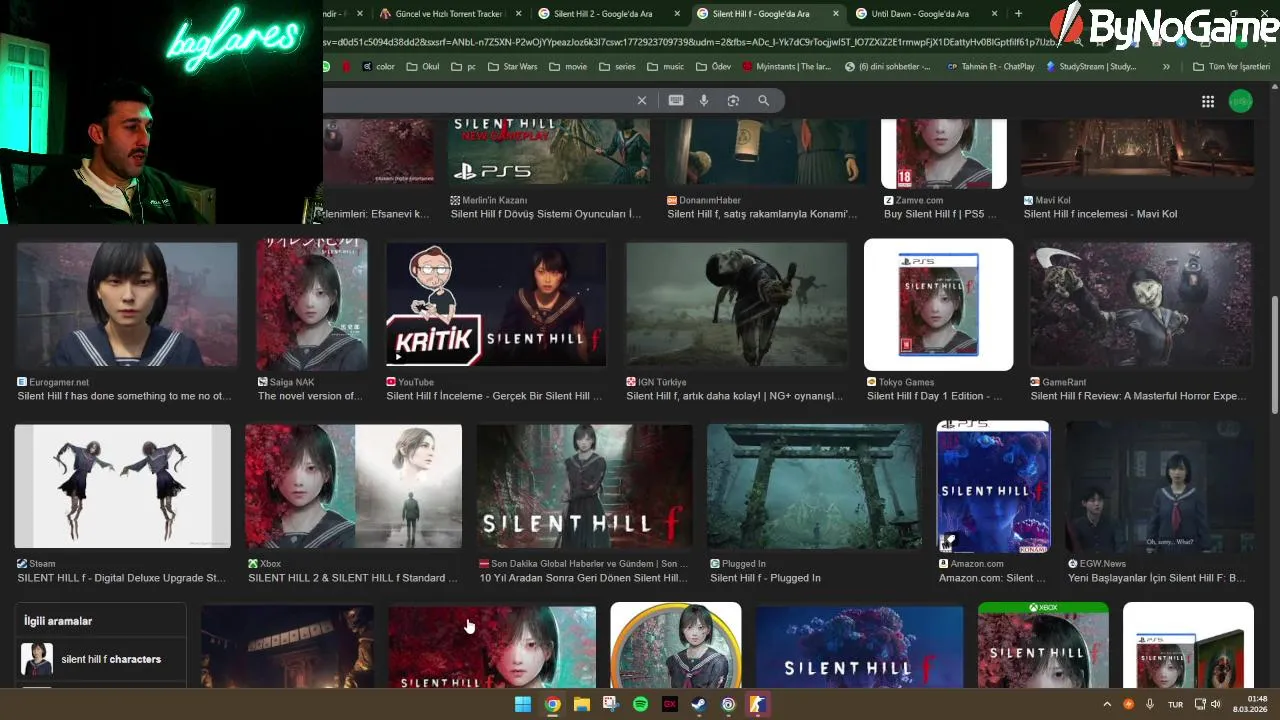Click the Merlin'in Kazanı result title
The height and width of the screenshot is (720, 1280).
tap(546, 214)
